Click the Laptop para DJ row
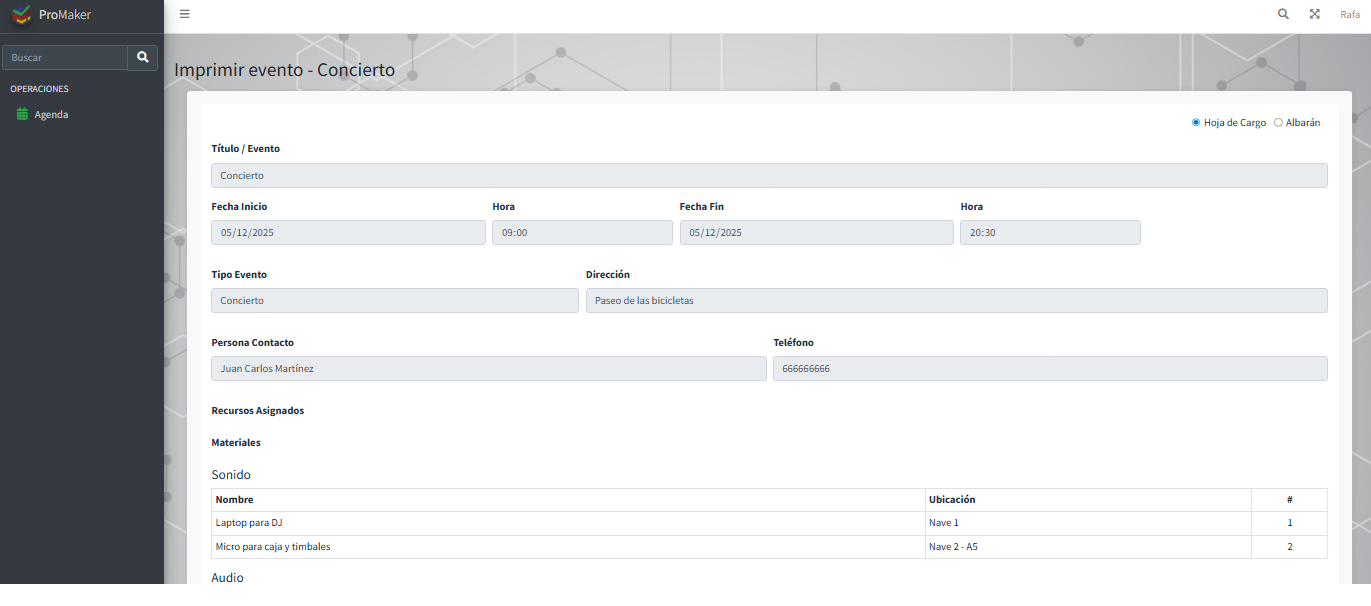The image size is (1371, 606). pos(568,523)
